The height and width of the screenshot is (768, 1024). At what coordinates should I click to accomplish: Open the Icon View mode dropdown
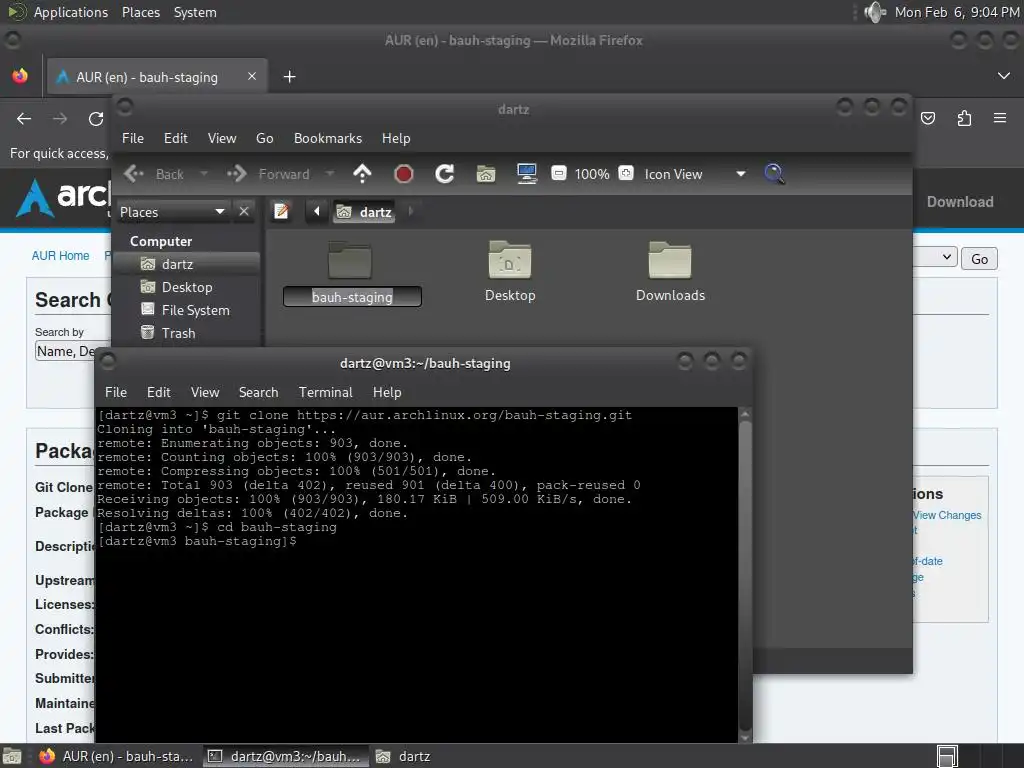(696, 174)
